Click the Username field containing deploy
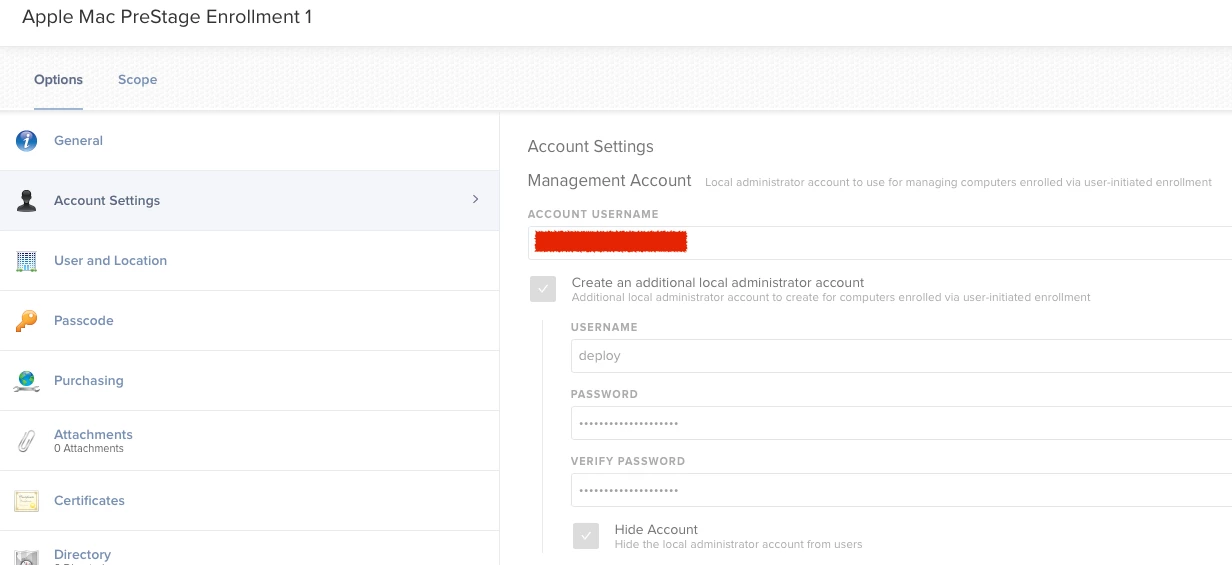Viewport: 1232px width, 565px height. click(901, 356)
